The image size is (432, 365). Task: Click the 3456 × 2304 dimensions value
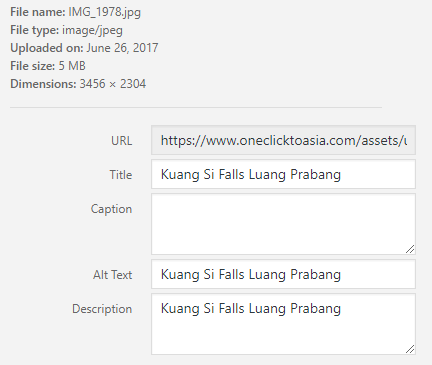(113, 84)
